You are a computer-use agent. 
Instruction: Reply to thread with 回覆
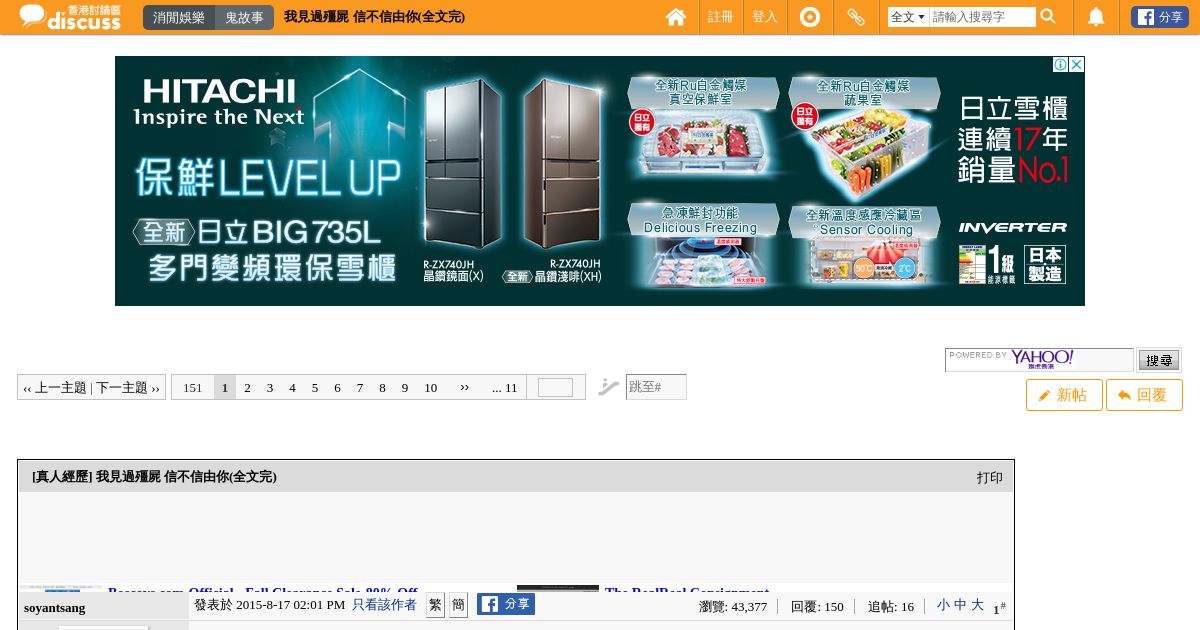pos(1144,395)
